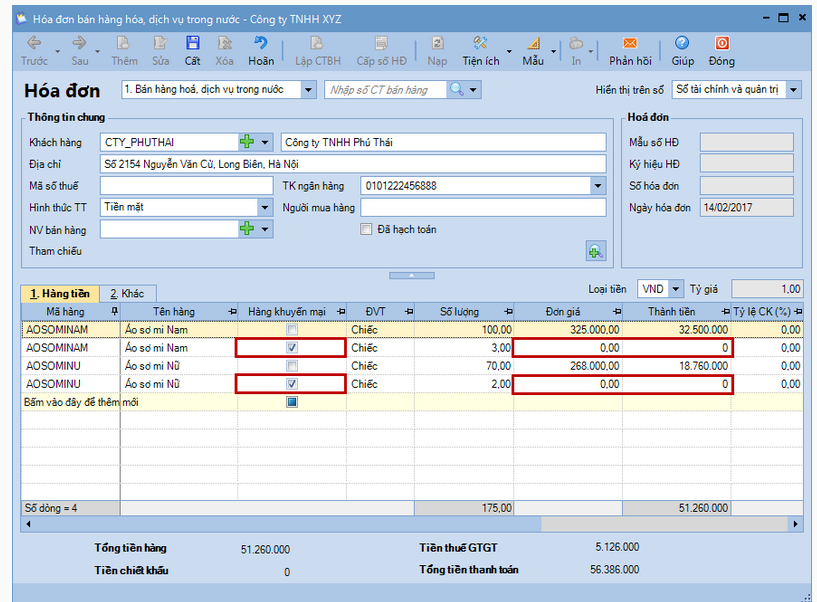Open the Tiện ích utilities icon
This screenshot has width=817, height=602.
coord(480,43)
